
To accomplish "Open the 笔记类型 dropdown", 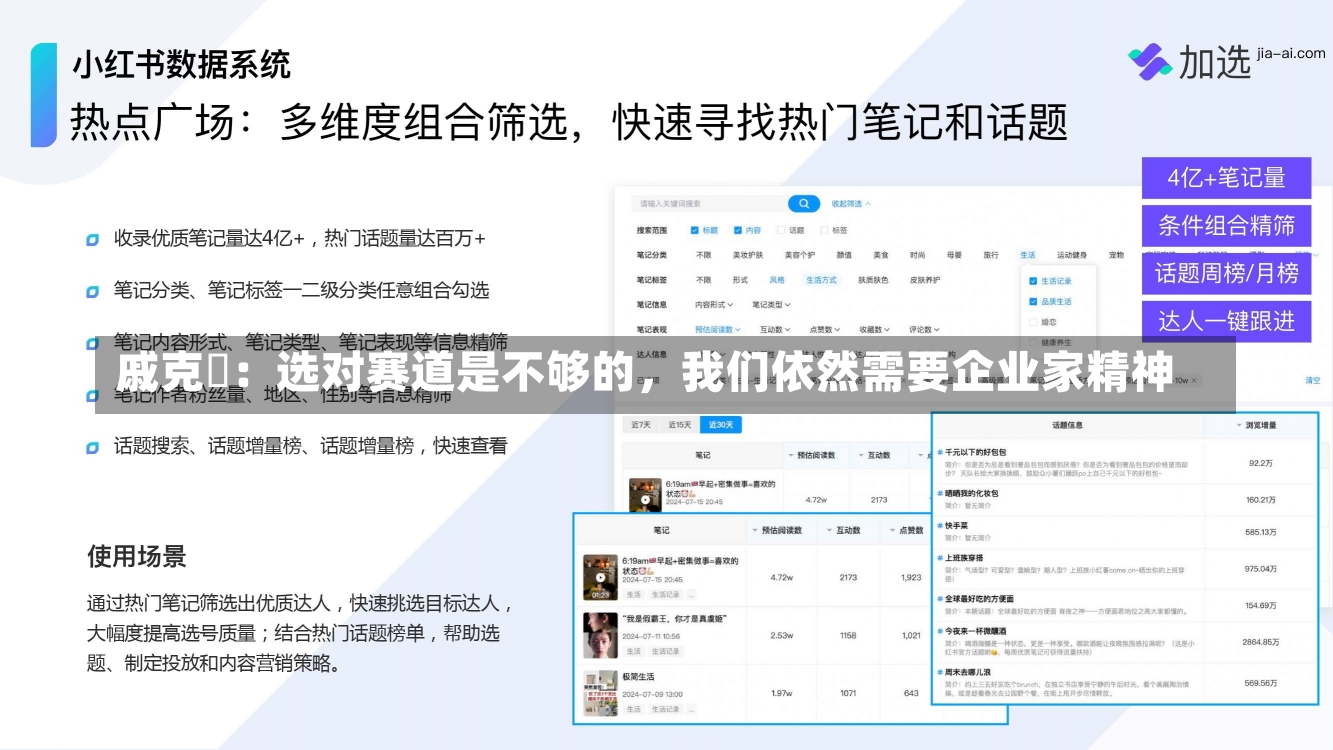I will click(771, 304).
